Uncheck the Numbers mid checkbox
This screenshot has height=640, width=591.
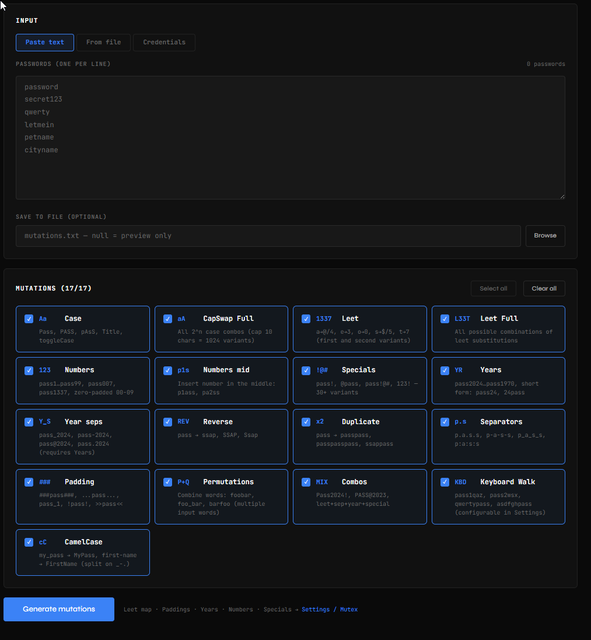[167, 370]
